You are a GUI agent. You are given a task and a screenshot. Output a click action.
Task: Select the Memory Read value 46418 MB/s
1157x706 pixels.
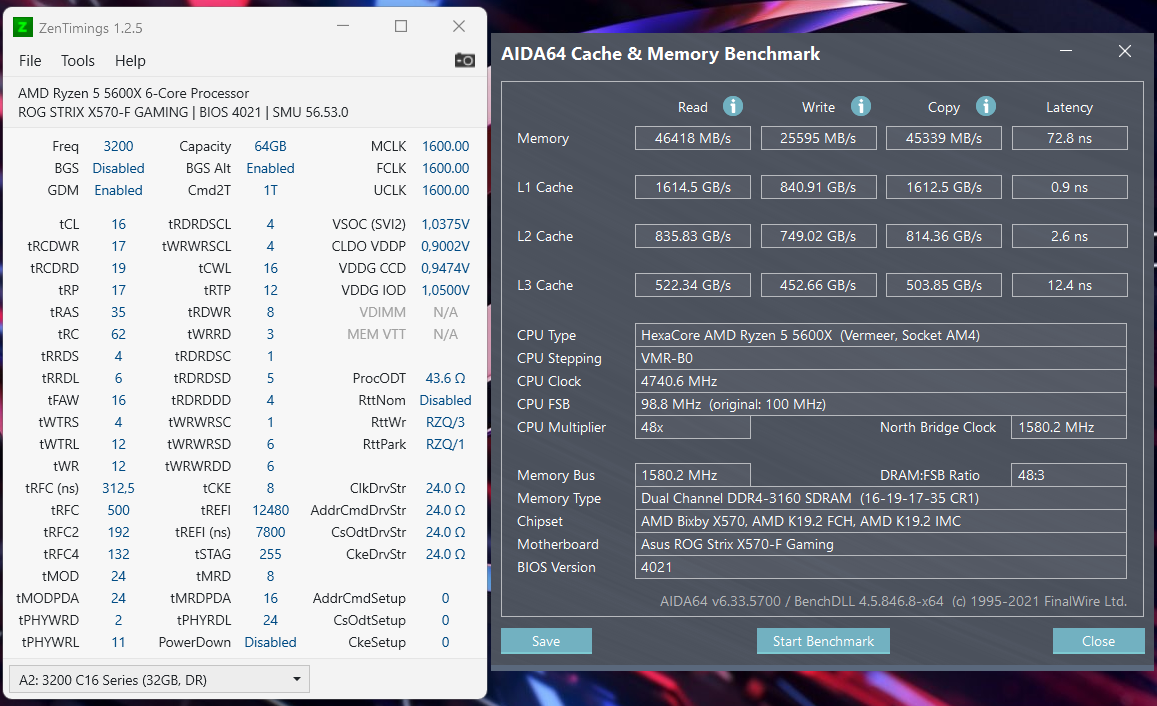point(693,138)
